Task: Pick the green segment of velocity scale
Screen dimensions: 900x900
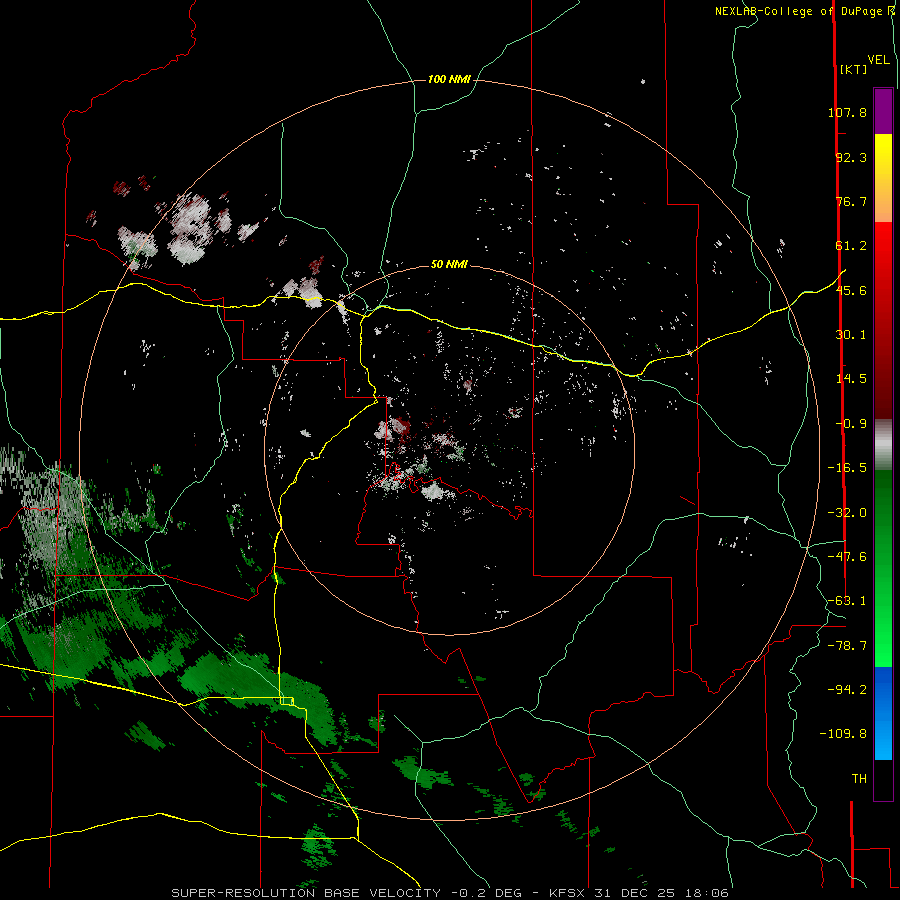Action: point(883,568)
